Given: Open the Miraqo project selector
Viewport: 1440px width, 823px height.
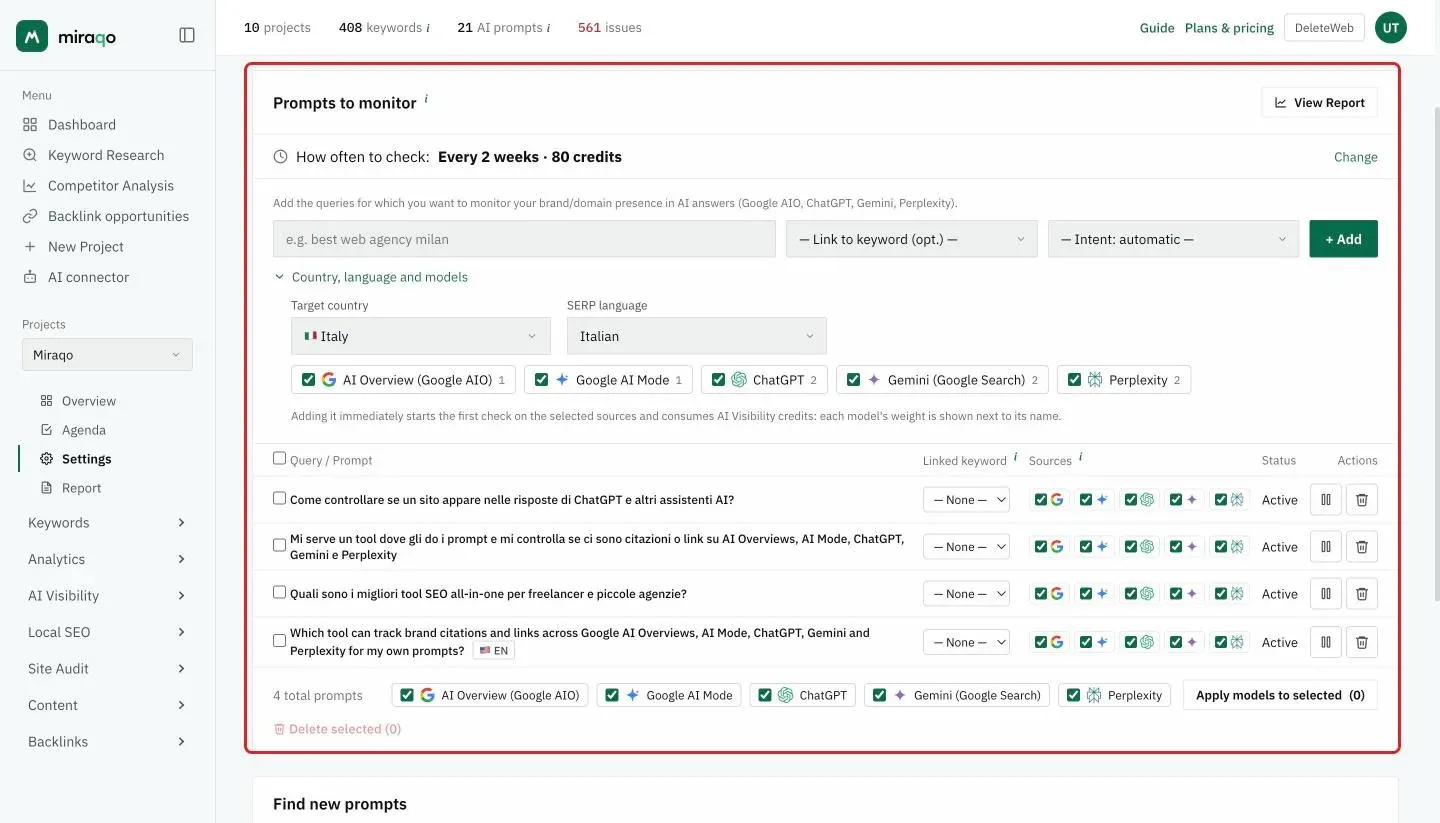Looking at the screenshot, I should [107, 355].
